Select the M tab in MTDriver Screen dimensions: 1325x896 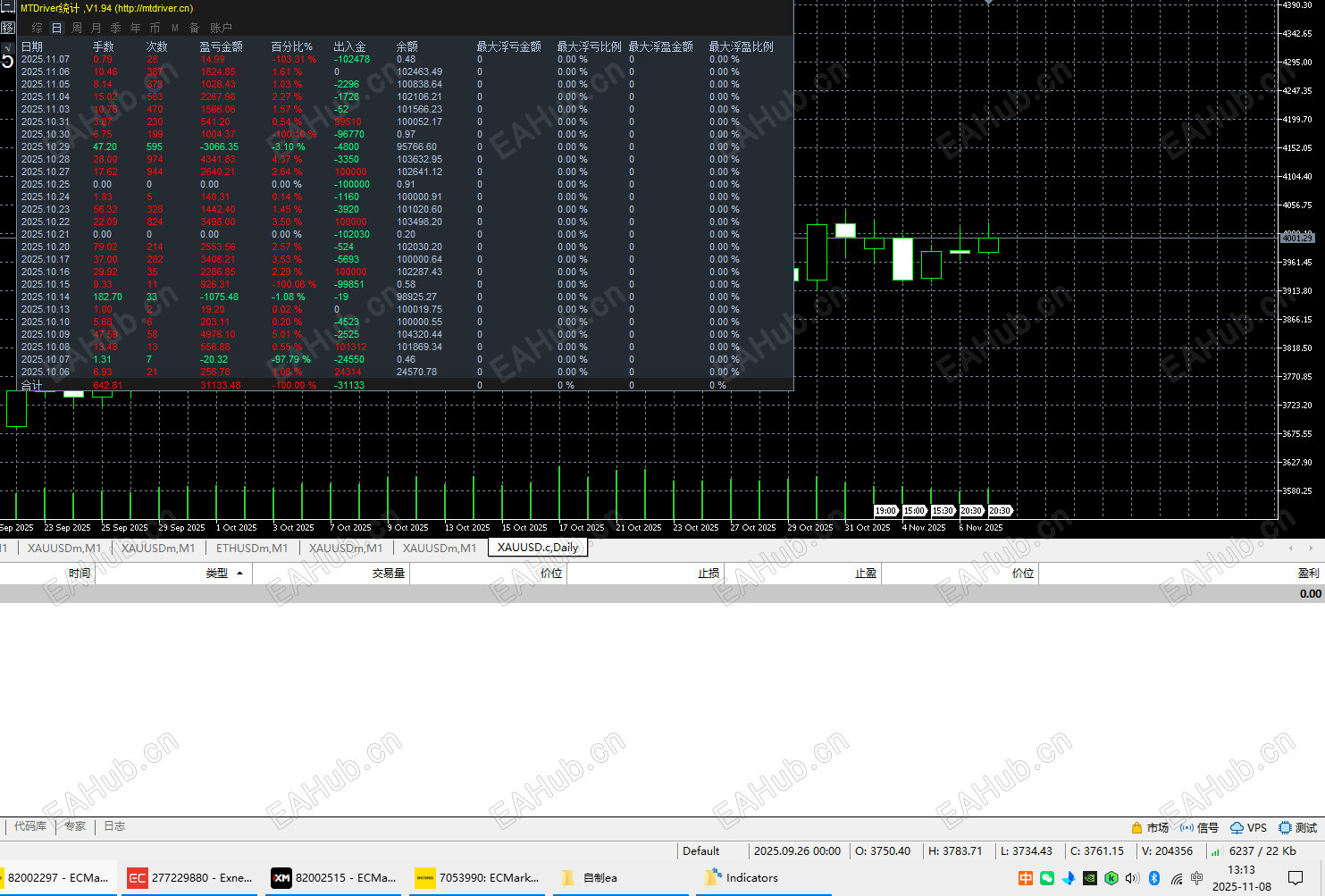click(175, 28)
